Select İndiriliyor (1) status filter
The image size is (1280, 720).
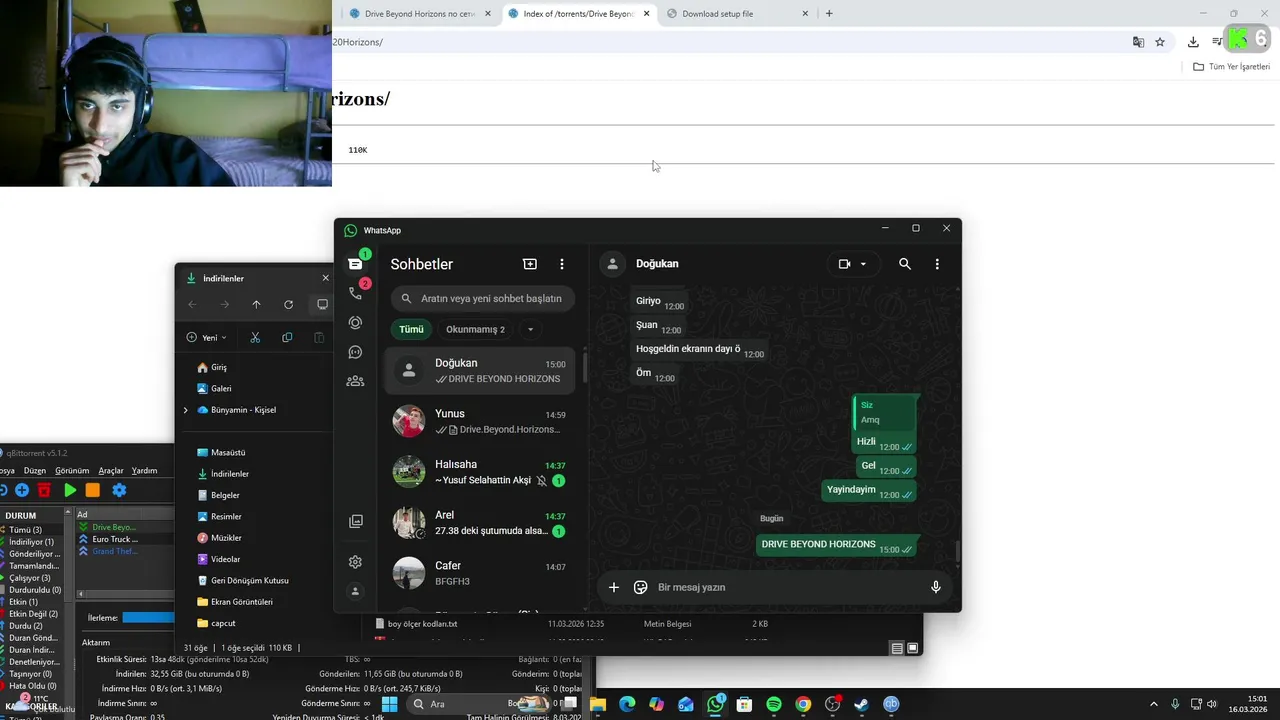(30, 542)
